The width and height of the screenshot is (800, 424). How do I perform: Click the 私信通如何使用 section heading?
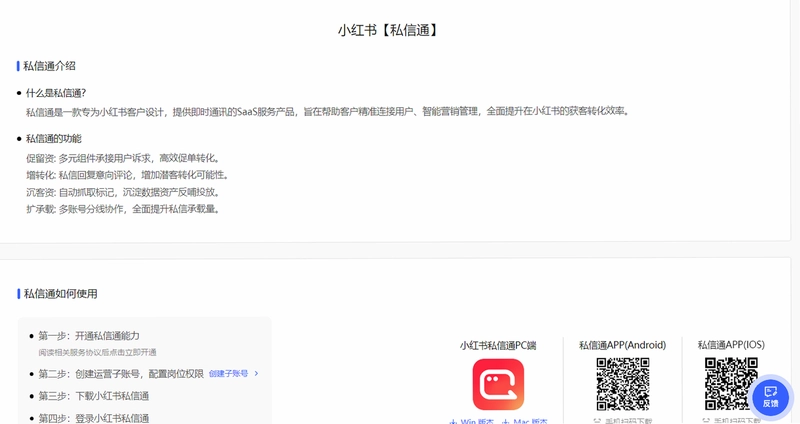pos(60,293)
